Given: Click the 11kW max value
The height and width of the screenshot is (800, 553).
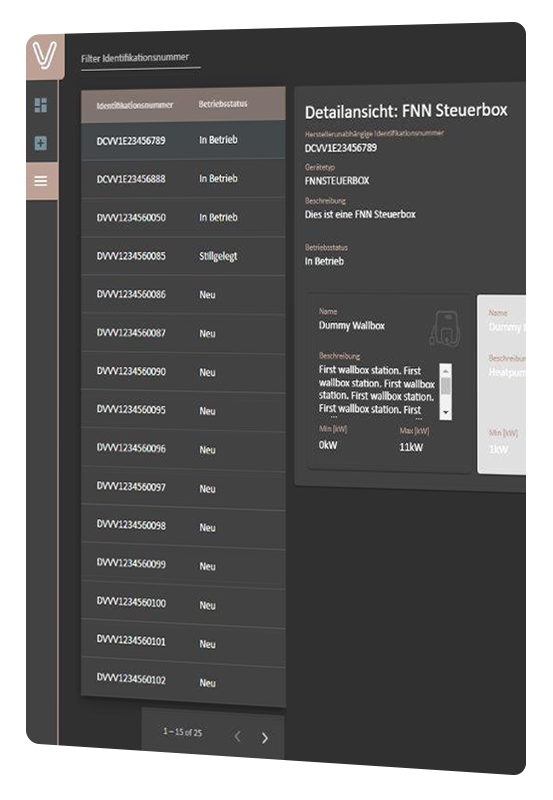Looking at the screenshot, I should tap(411, 447).
